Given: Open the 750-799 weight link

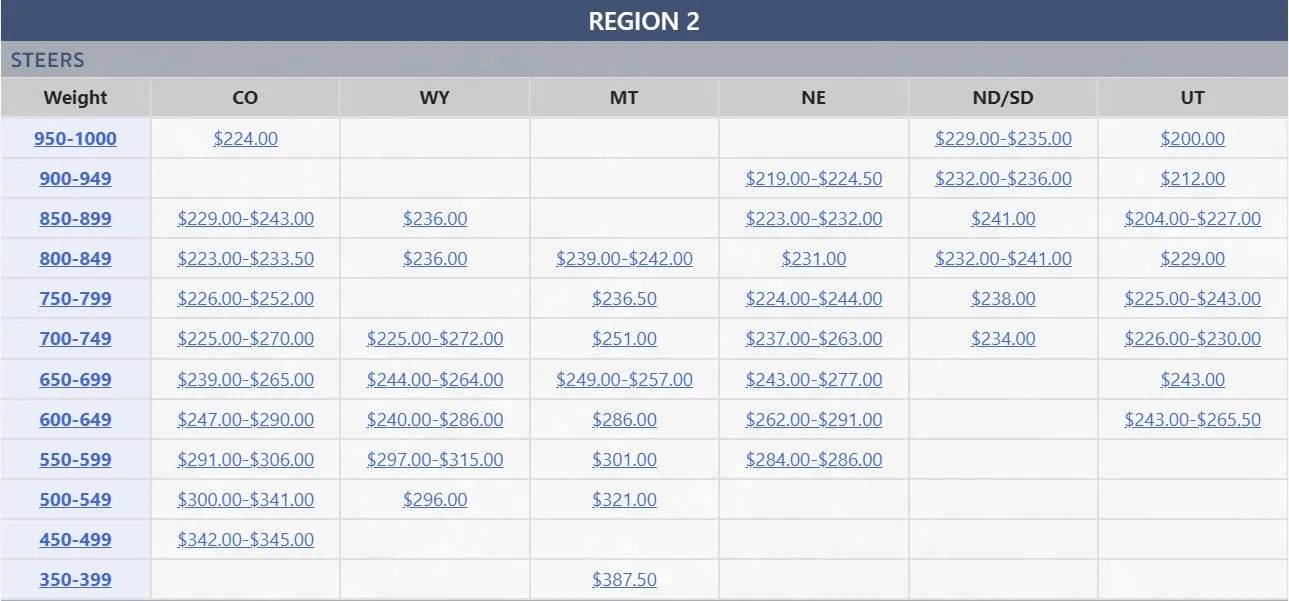Looking at the screenshot, I should point(75,299).
